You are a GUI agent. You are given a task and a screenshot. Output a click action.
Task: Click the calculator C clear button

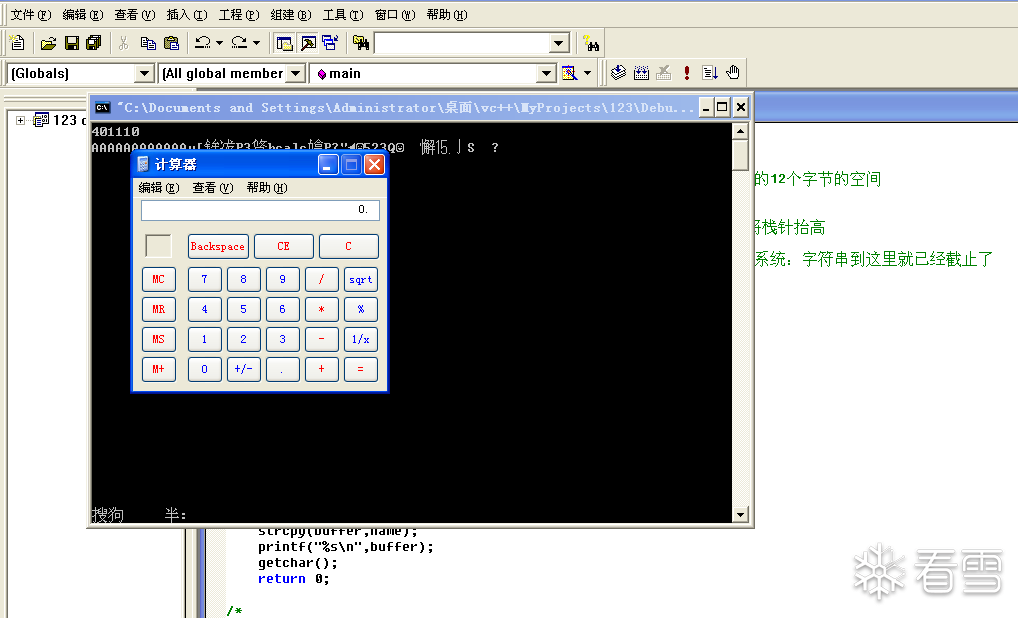tap(349, 247)
